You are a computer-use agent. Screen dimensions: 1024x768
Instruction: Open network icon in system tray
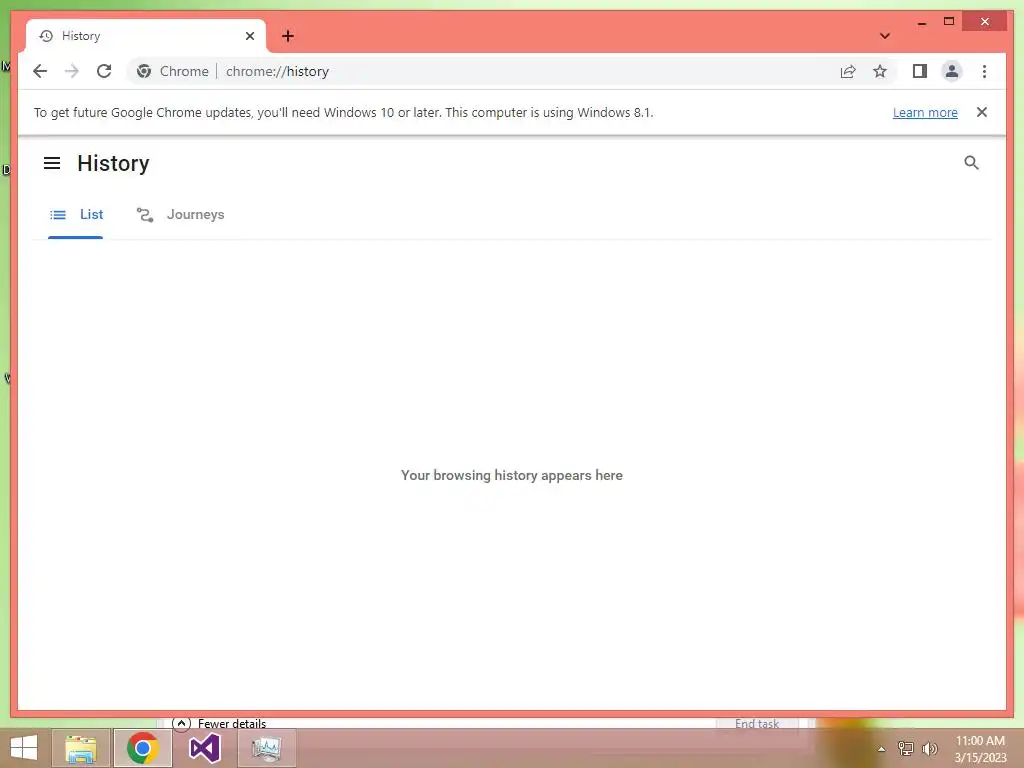[x=905, y=749]
